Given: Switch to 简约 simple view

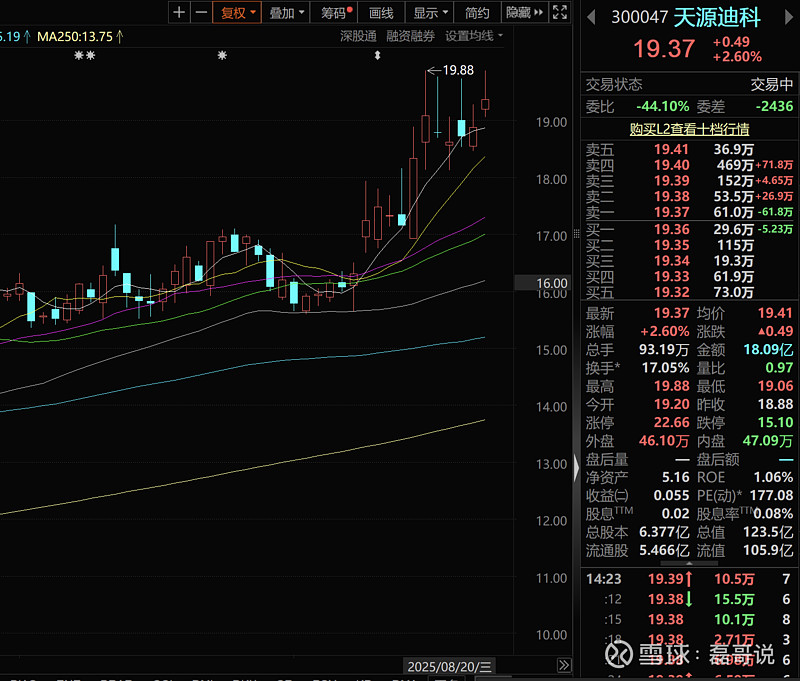Looking at the screenshot, I should [x=477, y=12].
